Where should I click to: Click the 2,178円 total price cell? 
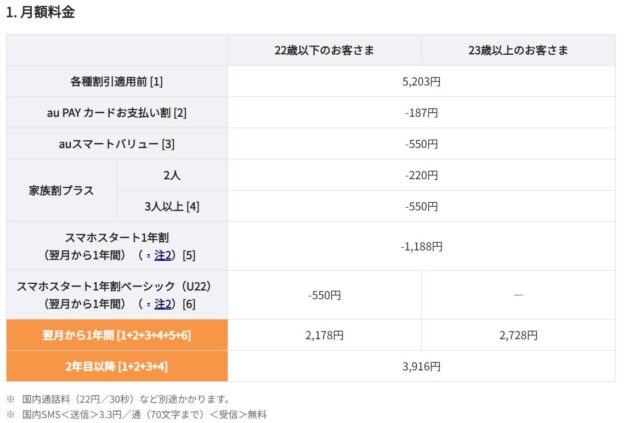click(324, 335)
